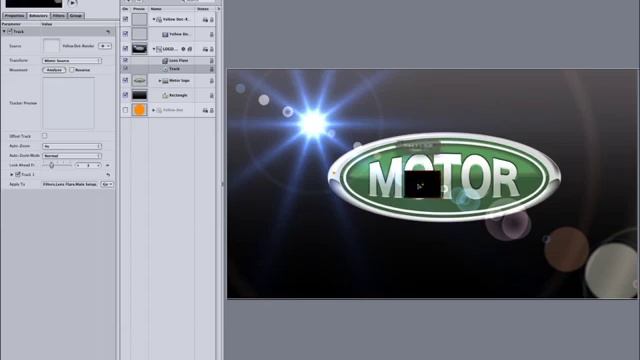Click inside the Tracker Preview area
640x360 pixels.
69,103
